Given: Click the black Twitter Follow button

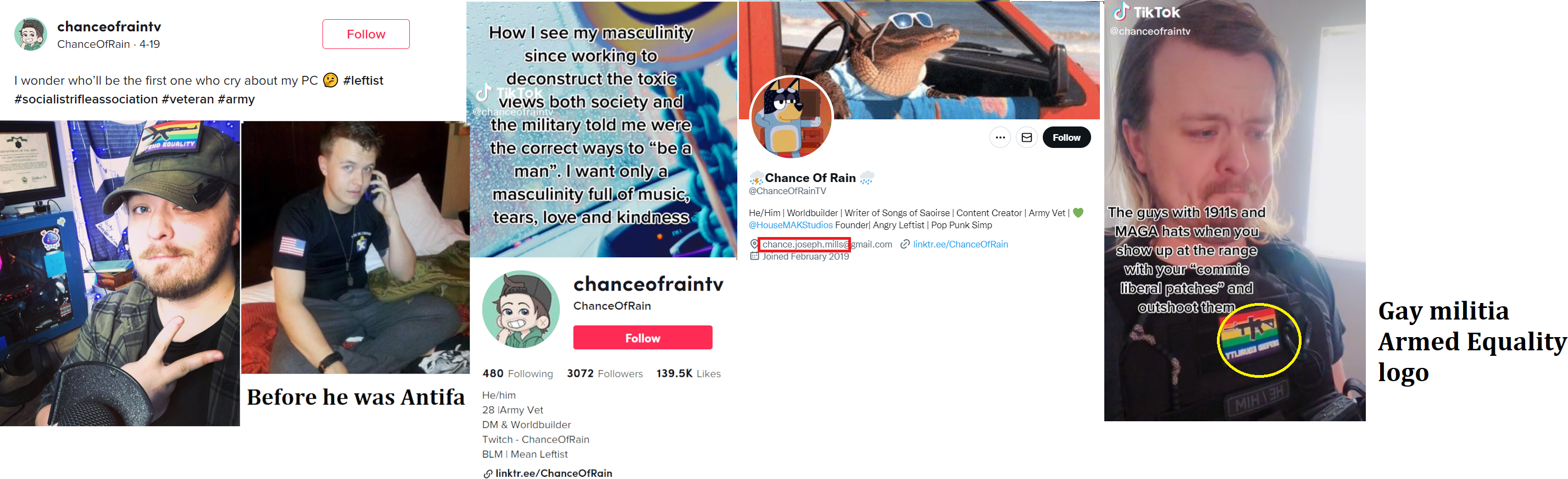Looking at the screenshot, I should point(1066,137).
